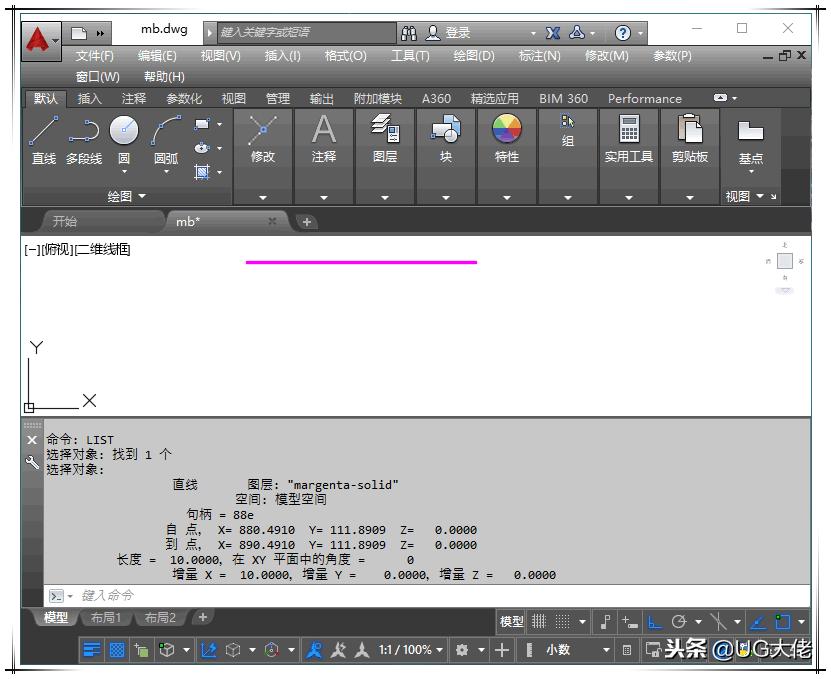831x679 pixels.
Task: Toggle snap mode in the status bar
Action: [x=562, y=621]
